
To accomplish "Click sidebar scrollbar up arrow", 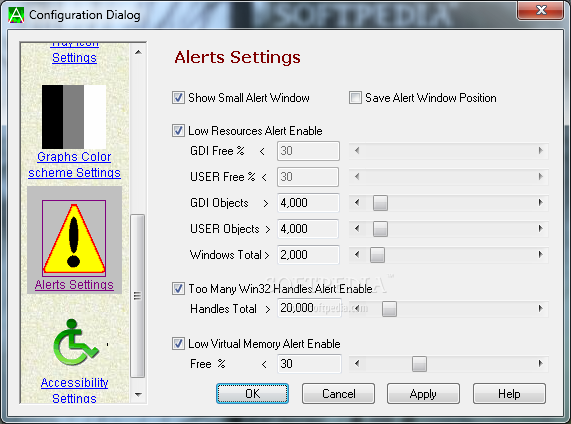I will point(138,52).
